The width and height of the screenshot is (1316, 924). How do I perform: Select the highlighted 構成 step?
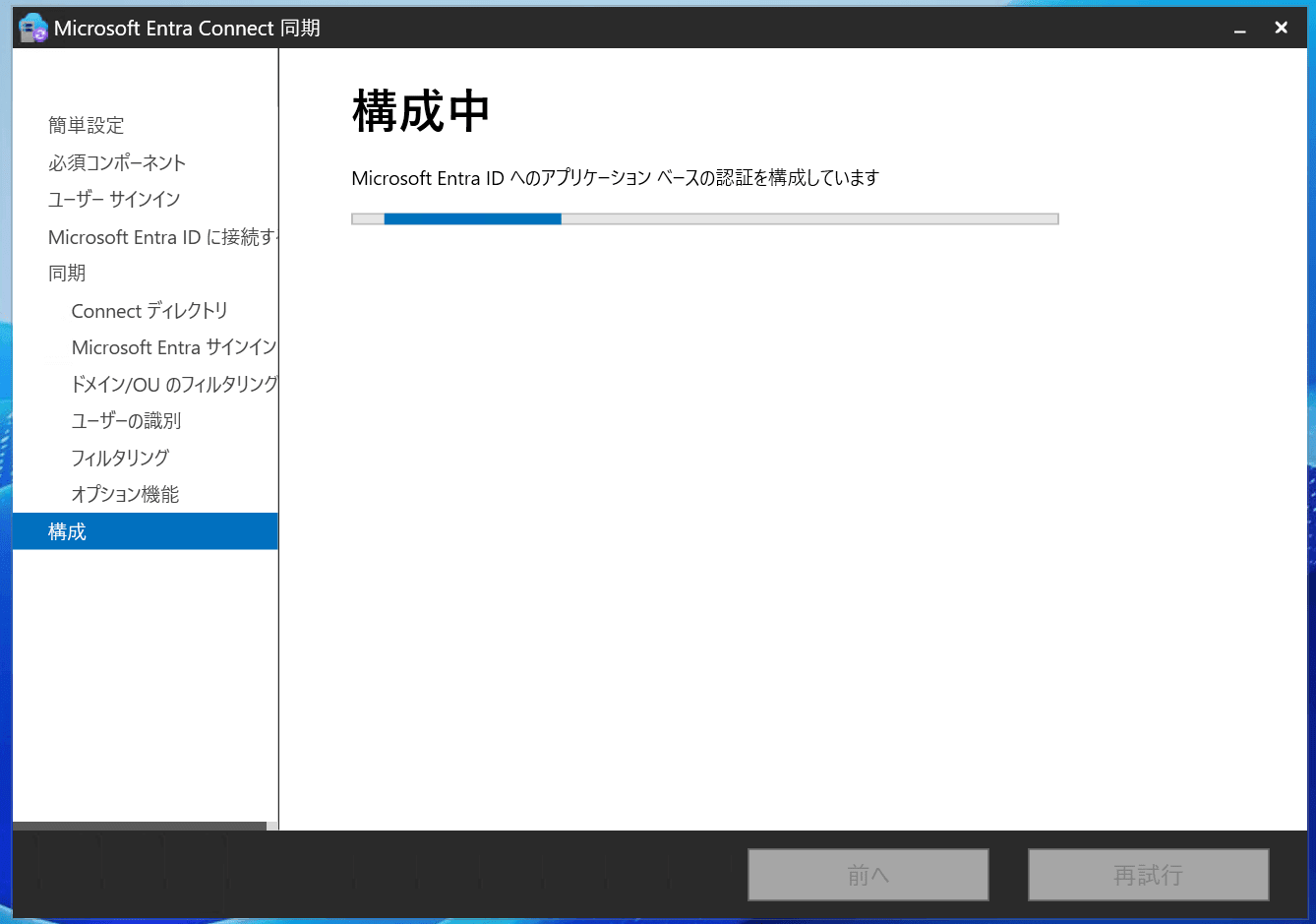[x=146, y=531]
